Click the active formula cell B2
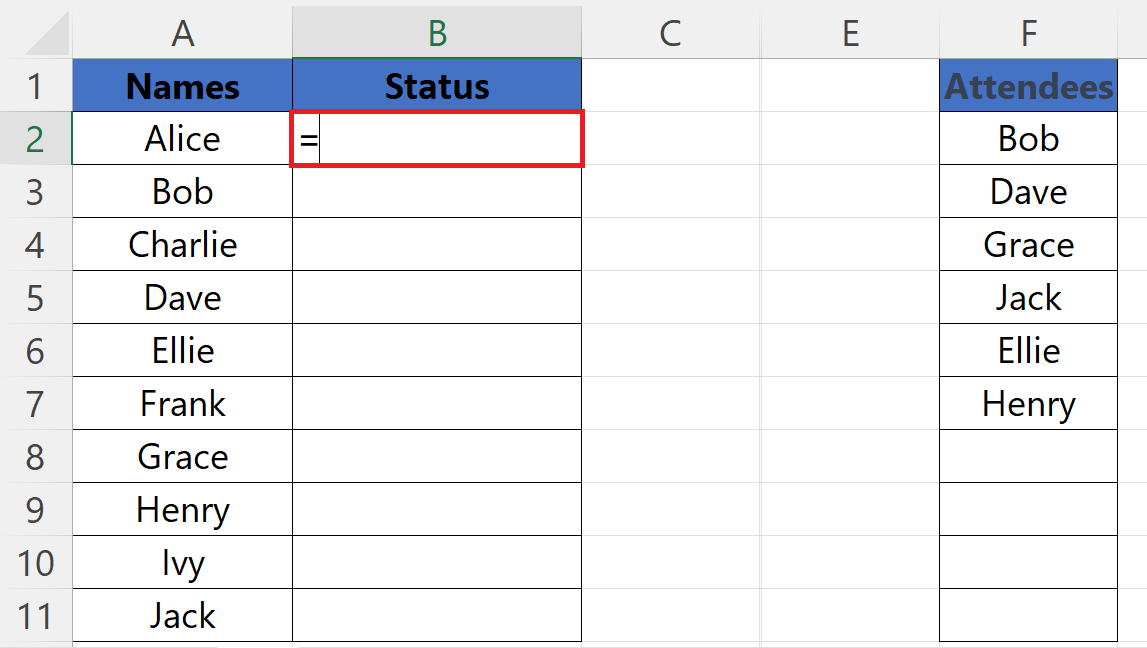1147x648 pixels. (x=436, y=138)
